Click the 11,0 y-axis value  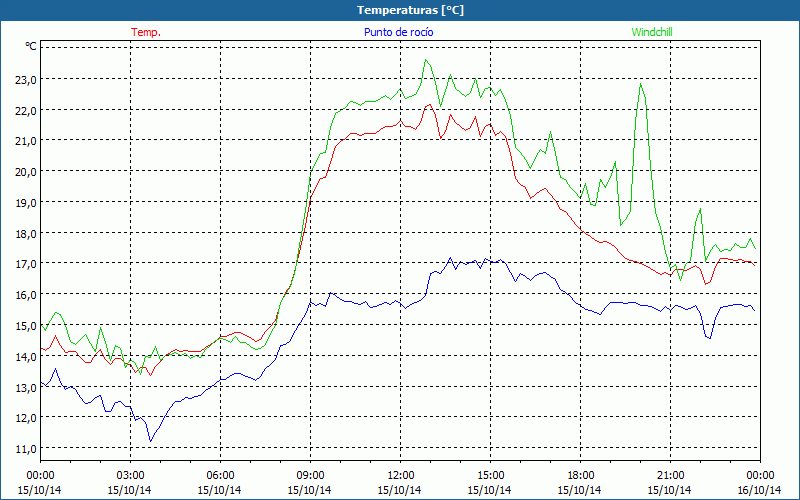[28, 449]
